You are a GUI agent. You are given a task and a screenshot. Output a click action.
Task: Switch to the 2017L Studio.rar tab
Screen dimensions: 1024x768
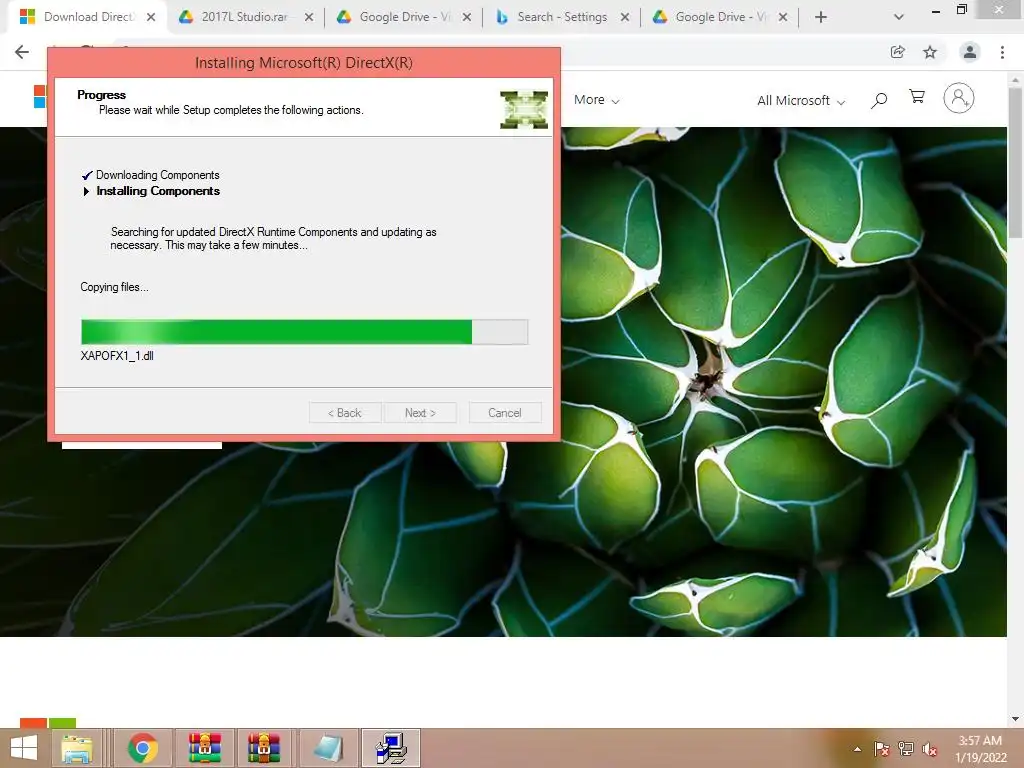tap(244, 17)
